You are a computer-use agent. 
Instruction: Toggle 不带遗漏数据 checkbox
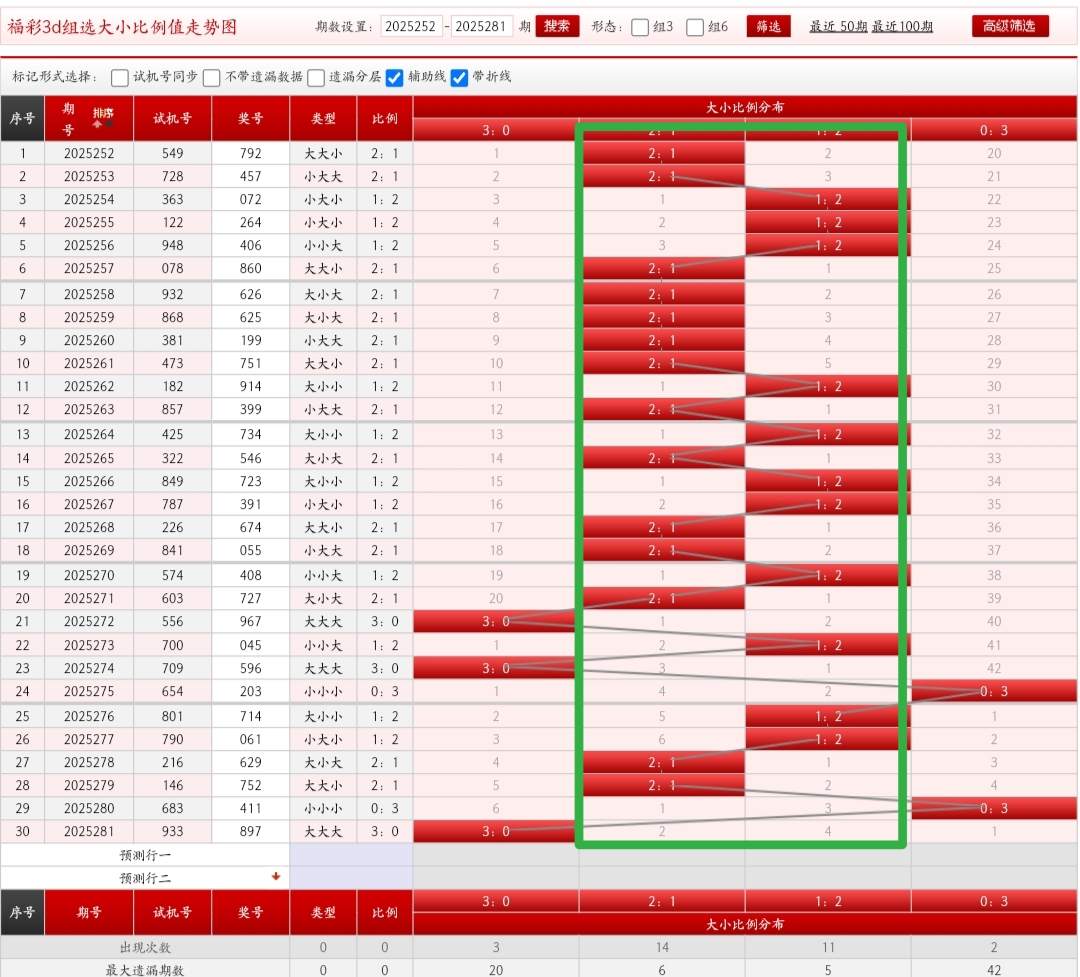pos(212,77)
